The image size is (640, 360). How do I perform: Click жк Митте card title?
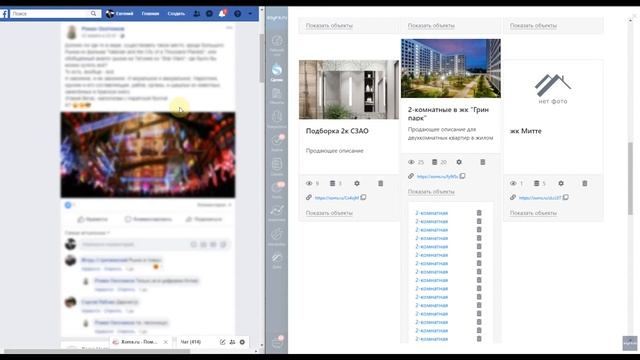click(x=526, y=131)
